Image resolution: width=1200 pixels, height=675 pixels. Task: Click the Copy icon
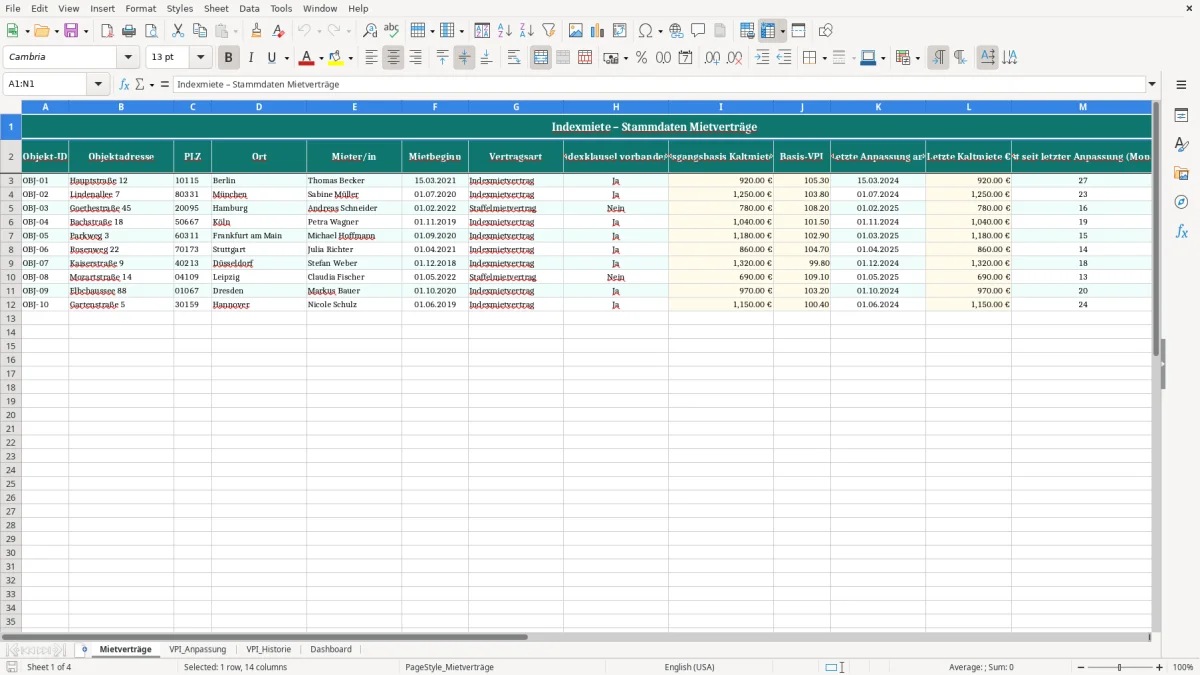coord(200,31)
